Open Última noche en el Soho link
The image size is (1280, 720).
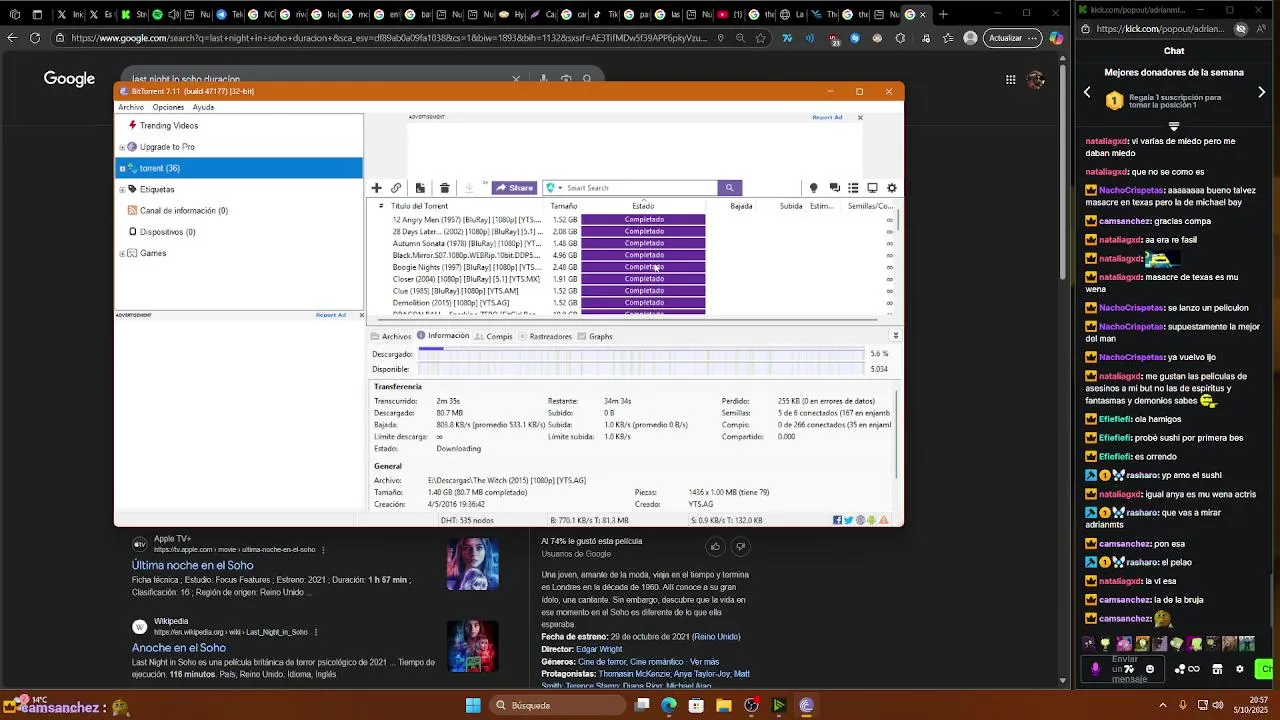(x=193, y=565)
